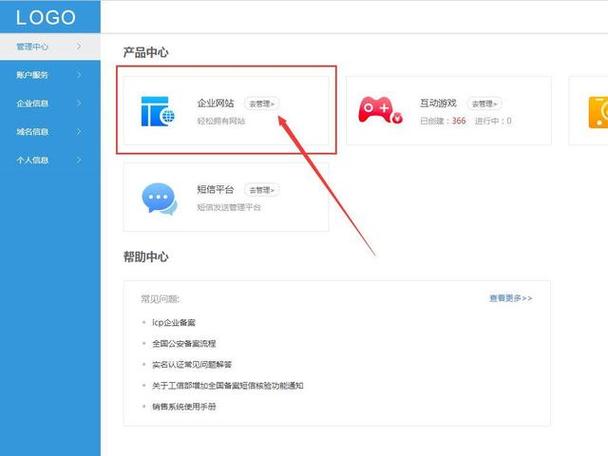
Task: Expand the chevron beside 个人信息
Action: (79, 160)
